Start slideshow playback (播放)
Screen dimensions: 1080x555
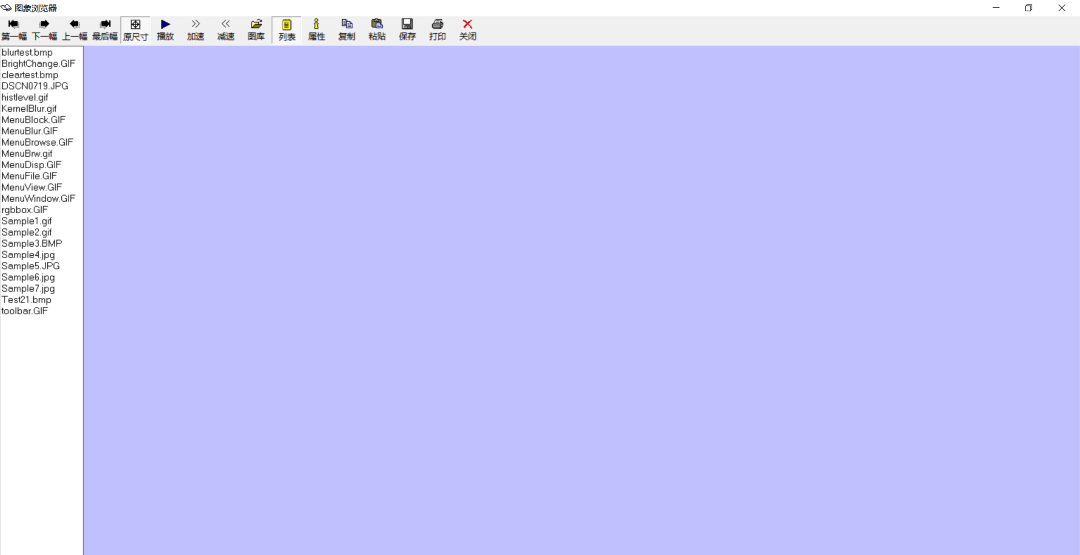pyautogui.click(x=165, y=29)
